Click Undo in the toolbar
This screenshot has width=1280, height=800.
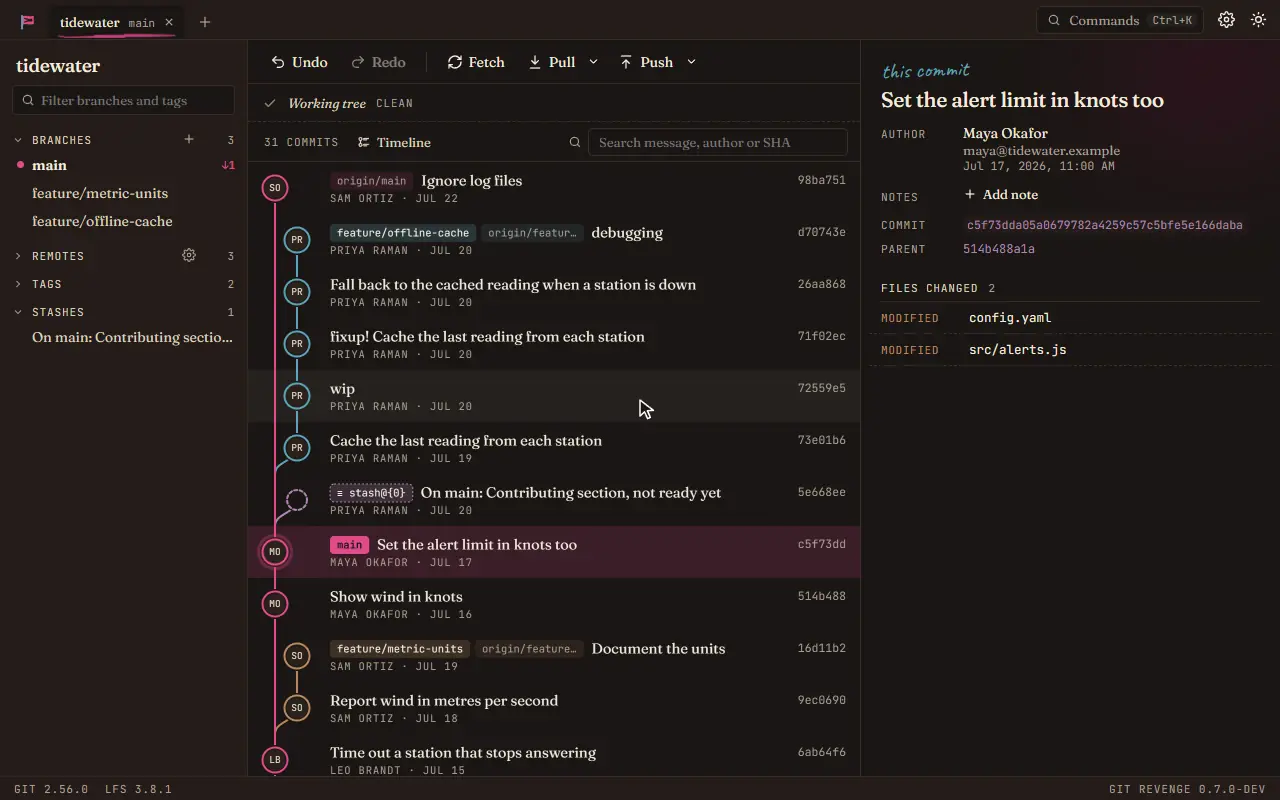(x=299, y=62)
